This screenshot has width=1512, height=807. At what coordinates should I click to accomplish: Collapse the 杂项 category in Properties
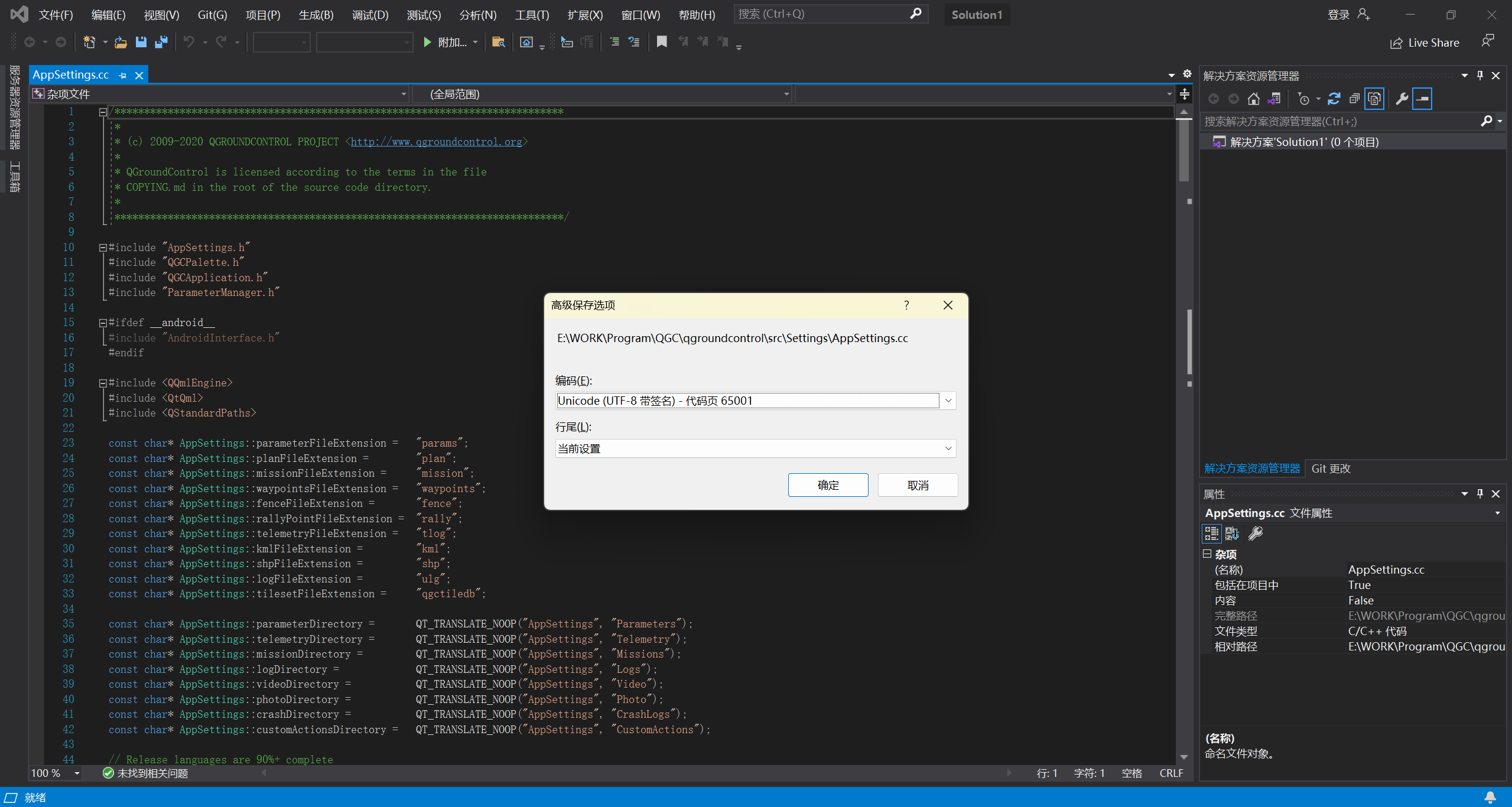point(1207,554)
